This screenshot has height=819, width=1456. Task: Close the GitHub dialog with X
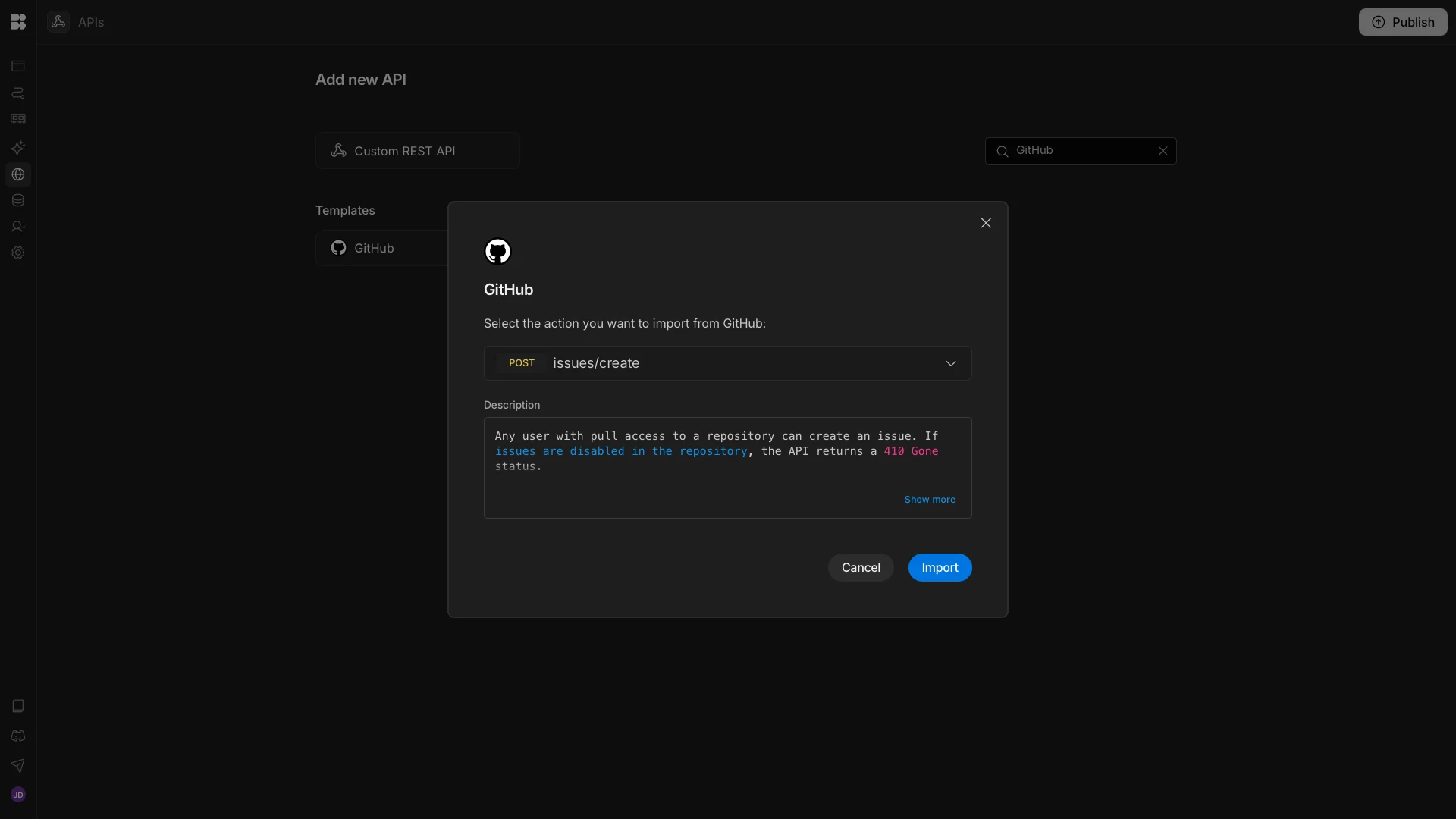[985, 223]
